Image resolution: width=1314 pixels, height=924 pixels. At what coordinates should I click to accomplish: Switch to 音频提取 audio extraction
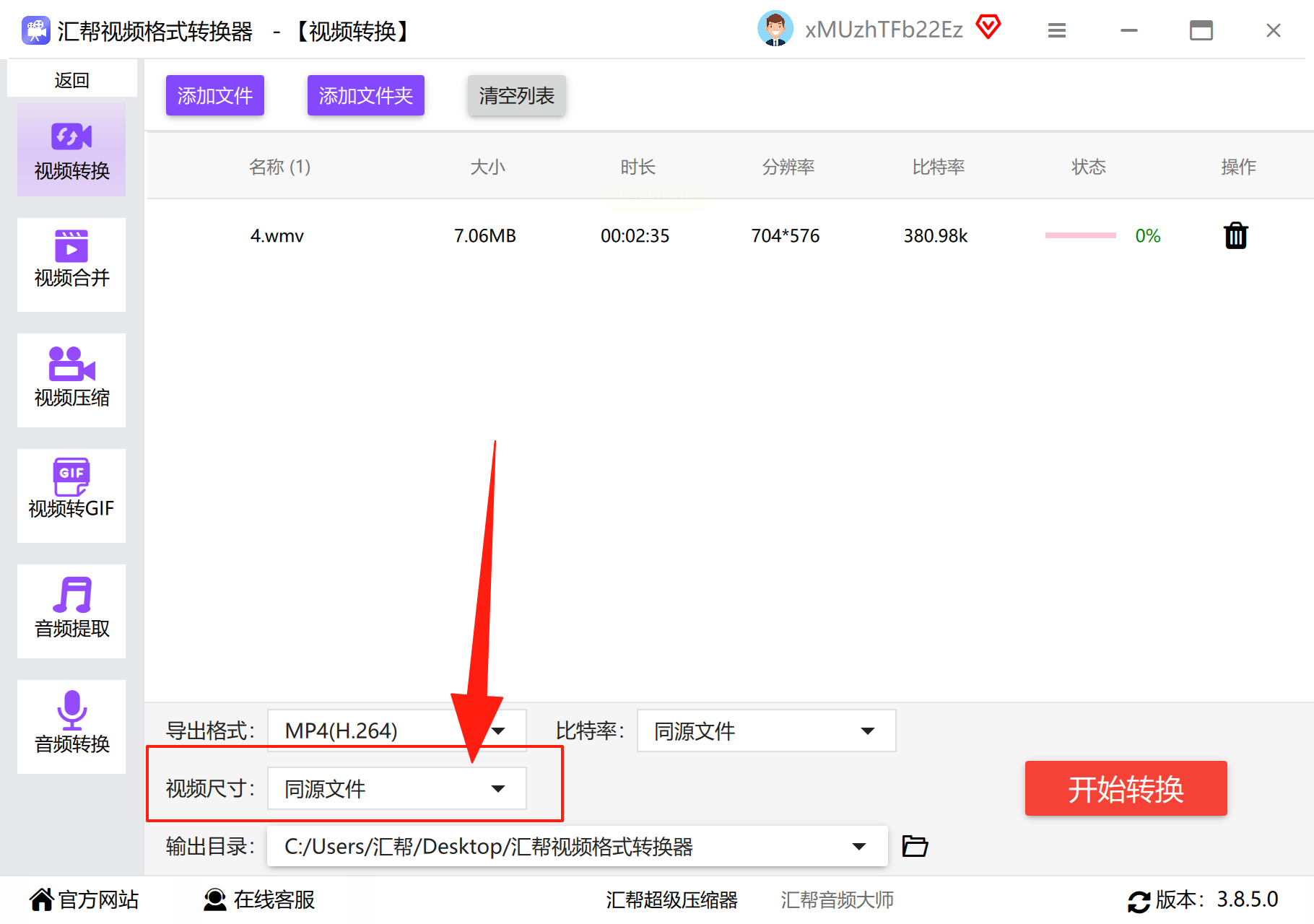coord(71,611)
